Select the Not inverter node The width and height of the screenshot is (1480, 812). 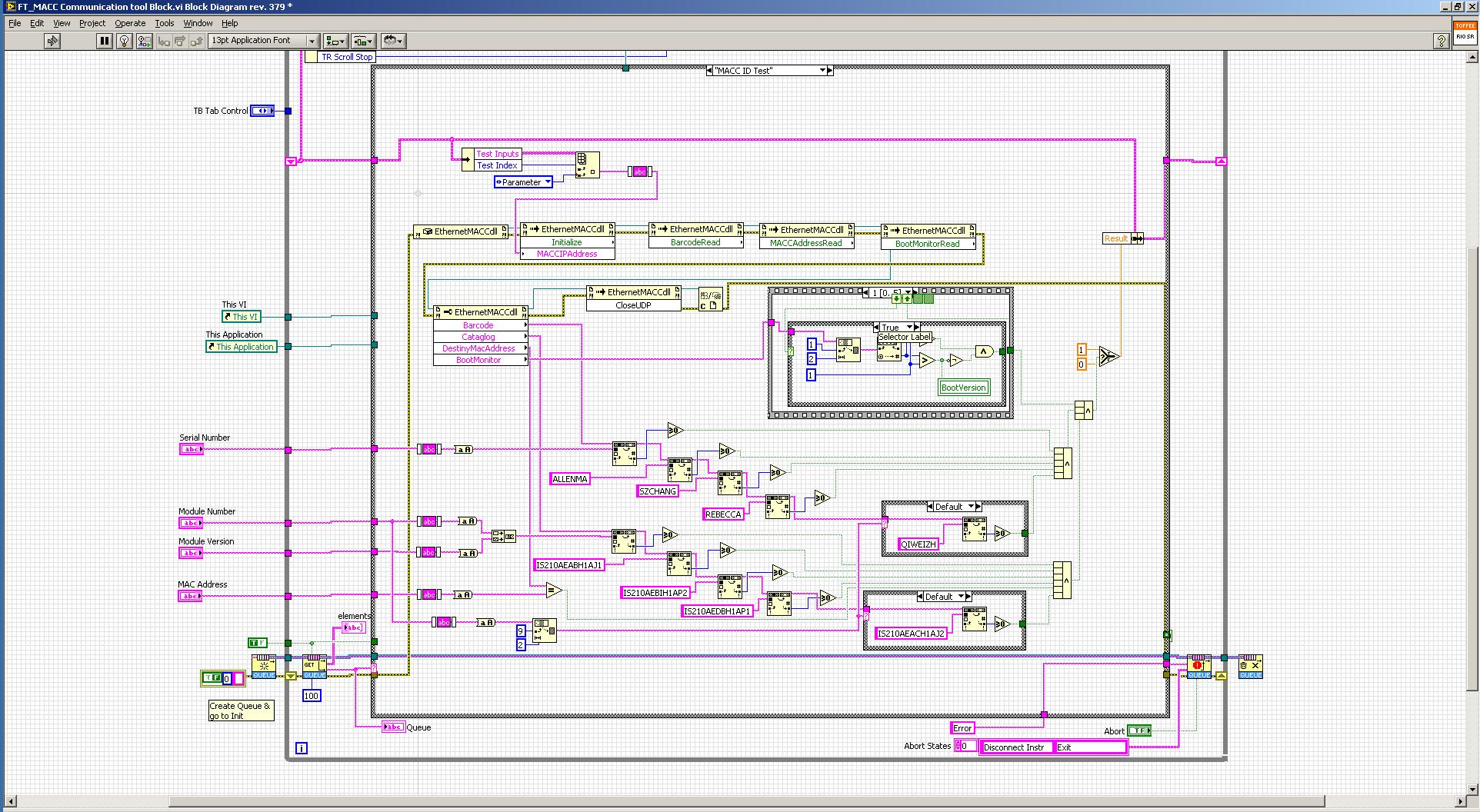(x=955, y=360)
